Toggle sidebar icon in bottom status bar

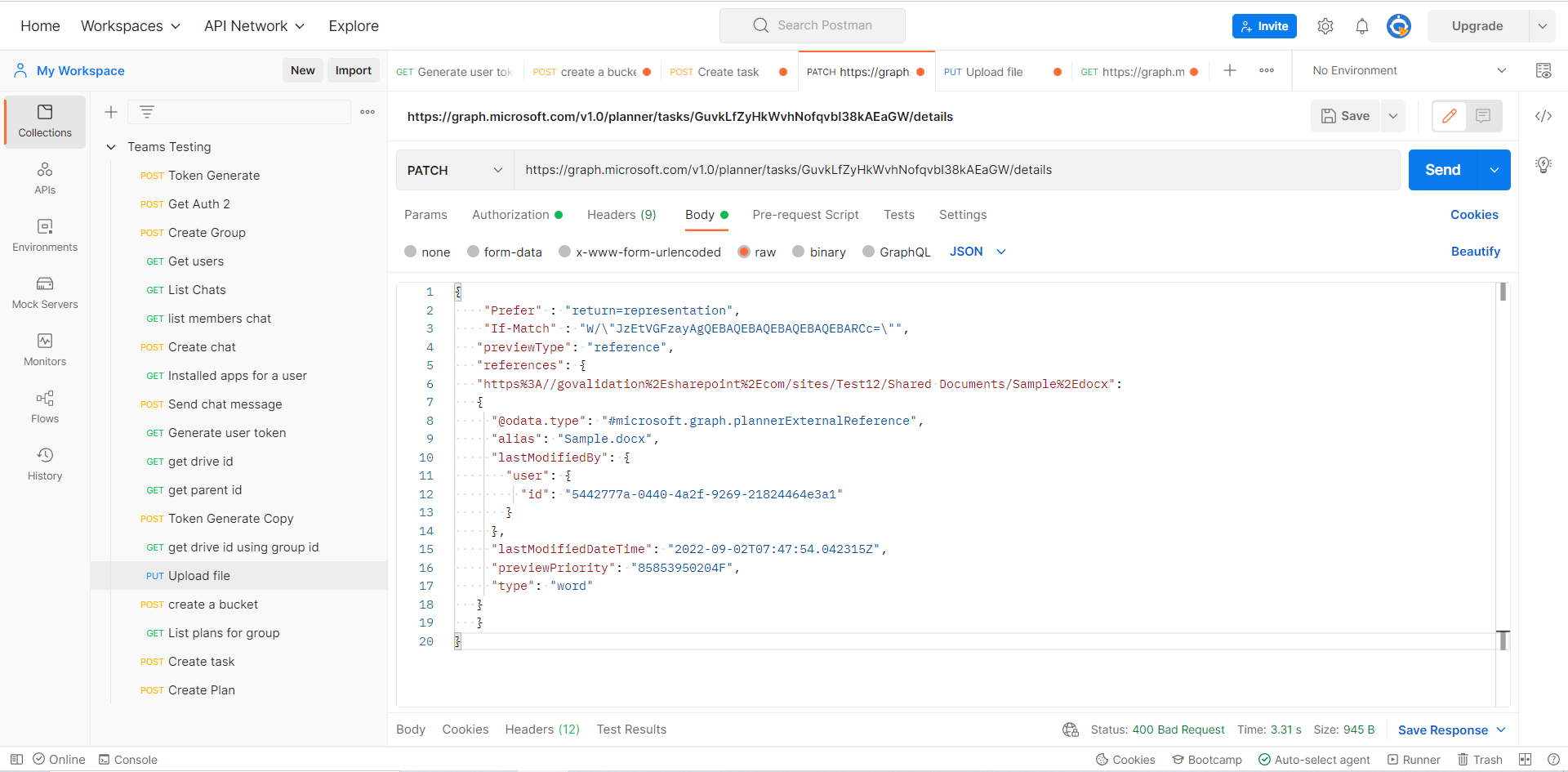16,760
